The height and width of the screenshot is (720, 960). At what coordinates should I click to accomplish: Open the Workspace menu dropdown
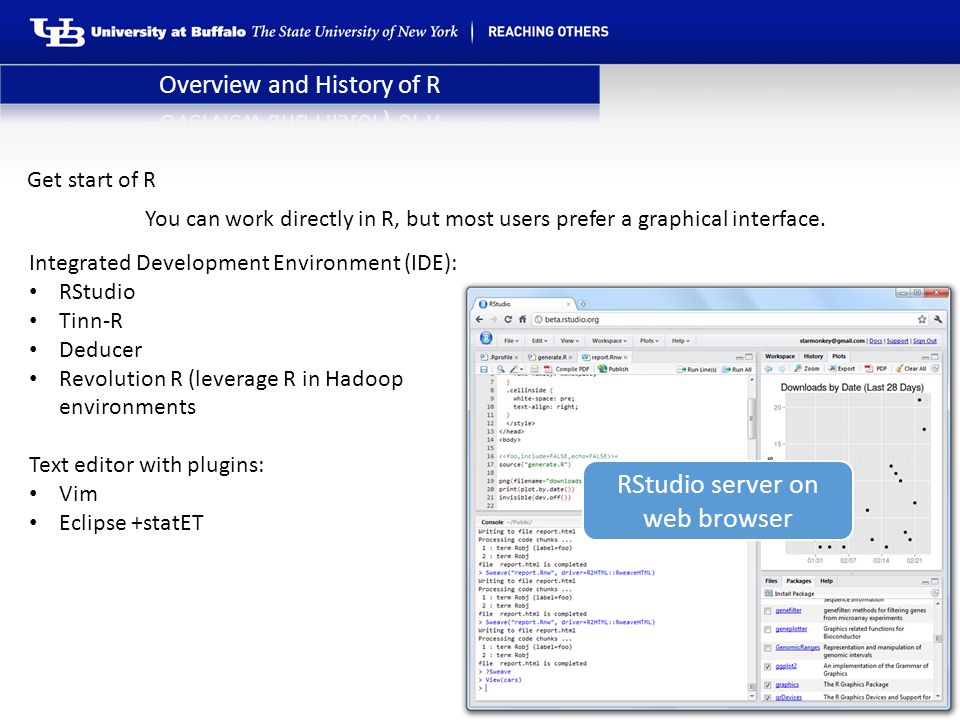click(x=609, y=341)
